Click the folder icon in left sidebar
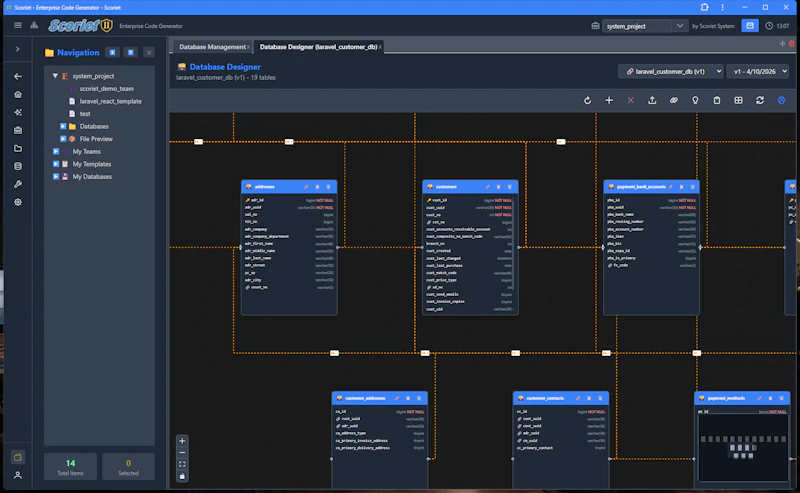Image resolution: width=800 pixels, height=493 pixels. coord(18,149)
